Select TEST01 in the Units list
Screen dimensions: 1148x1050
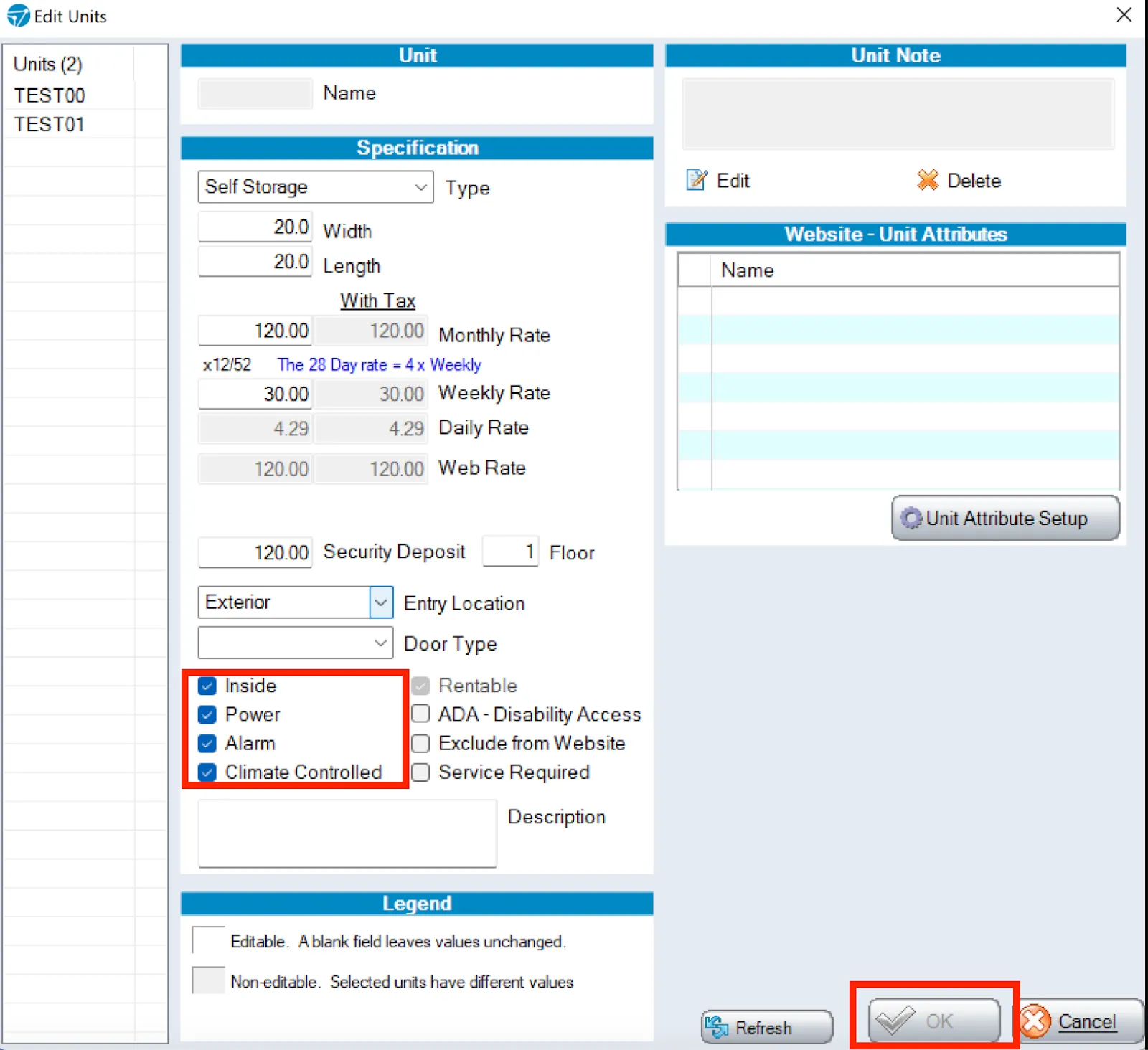pyautogui.click(x=50, y=125)
